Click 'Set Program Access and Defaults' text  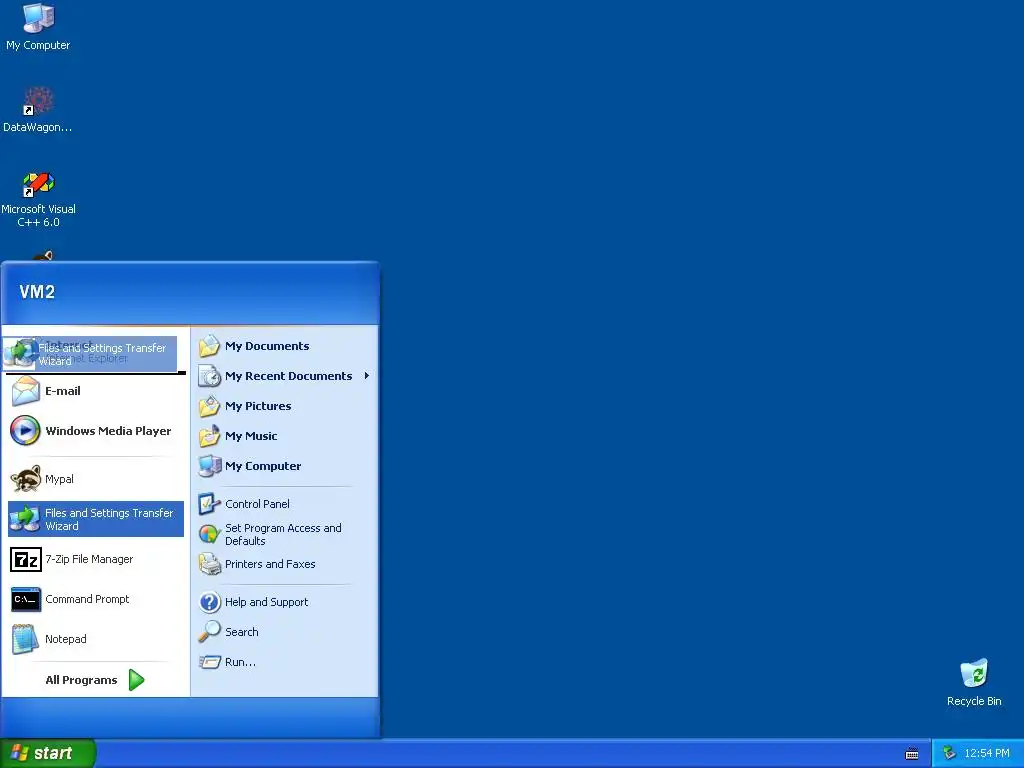click(283, 534)
